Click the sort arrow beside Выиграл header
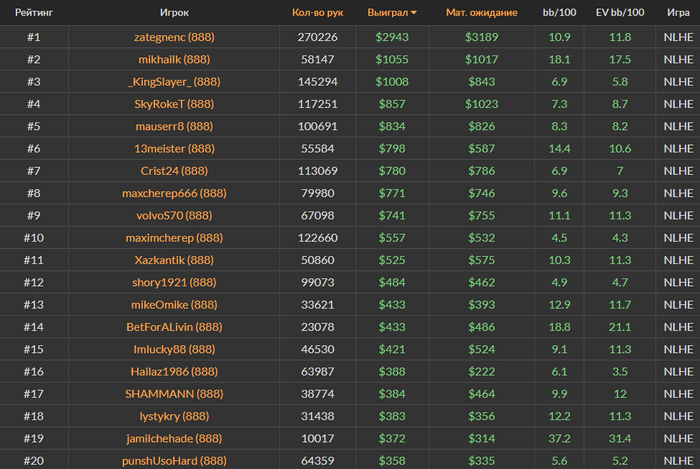Image resolution: width=700 pixels, height=469 pixels. (414, 13)
